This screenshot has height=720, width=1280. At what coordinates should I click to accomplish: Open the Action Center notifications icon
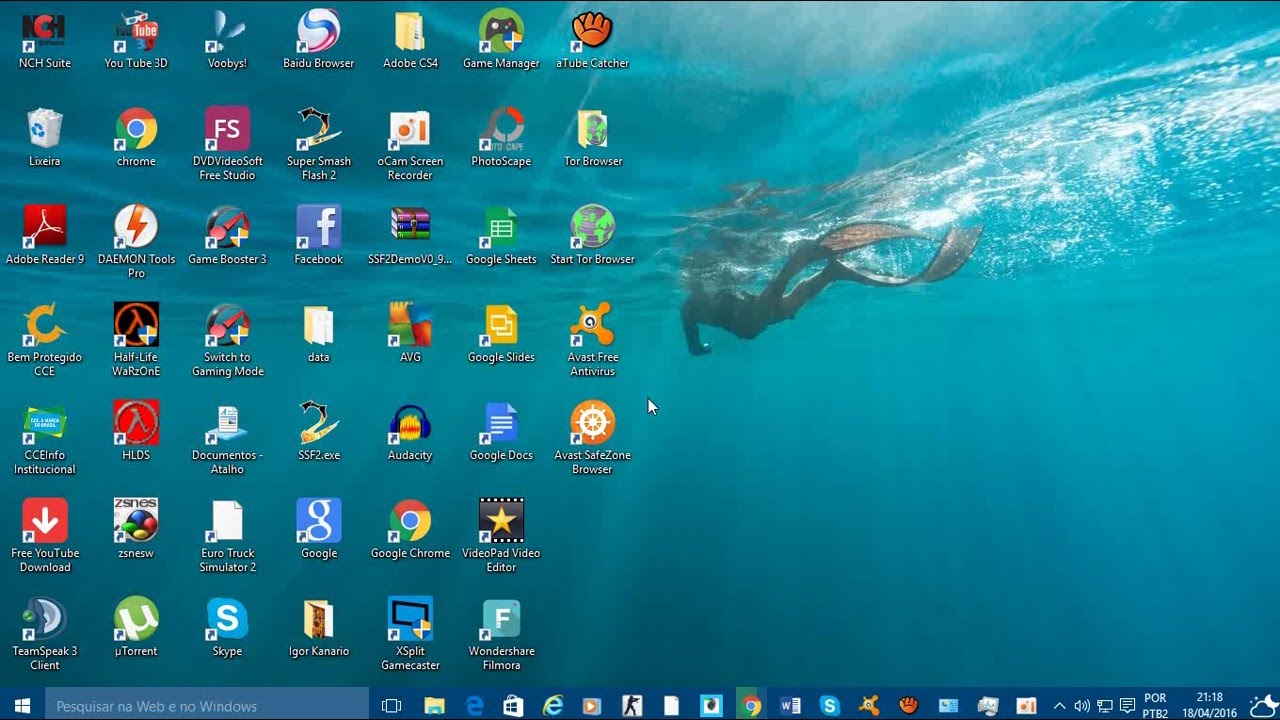(1127, 706)
